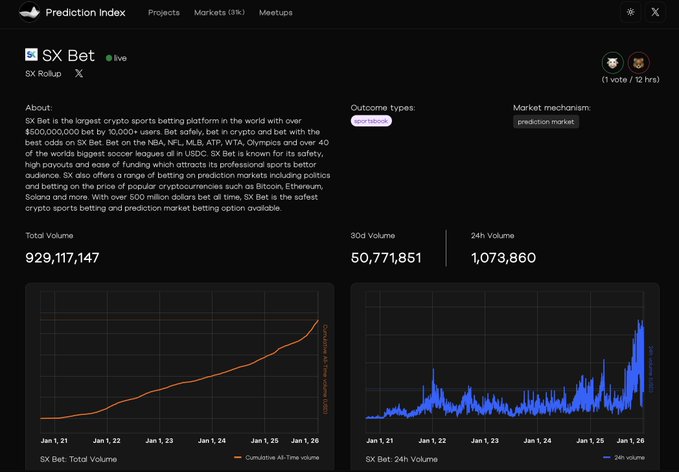
Task: Open the Meetups nav link
Action: (276, 13)
